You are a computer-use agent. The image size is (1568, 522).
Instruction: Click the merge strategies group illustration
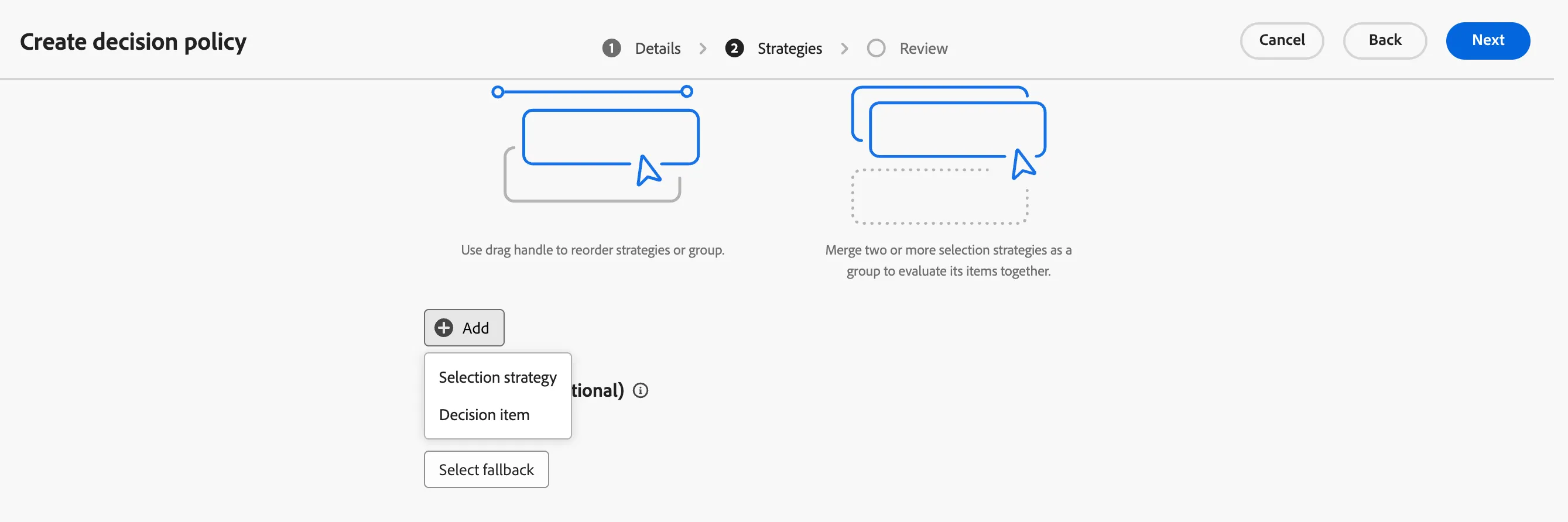[x=949, y=155]
